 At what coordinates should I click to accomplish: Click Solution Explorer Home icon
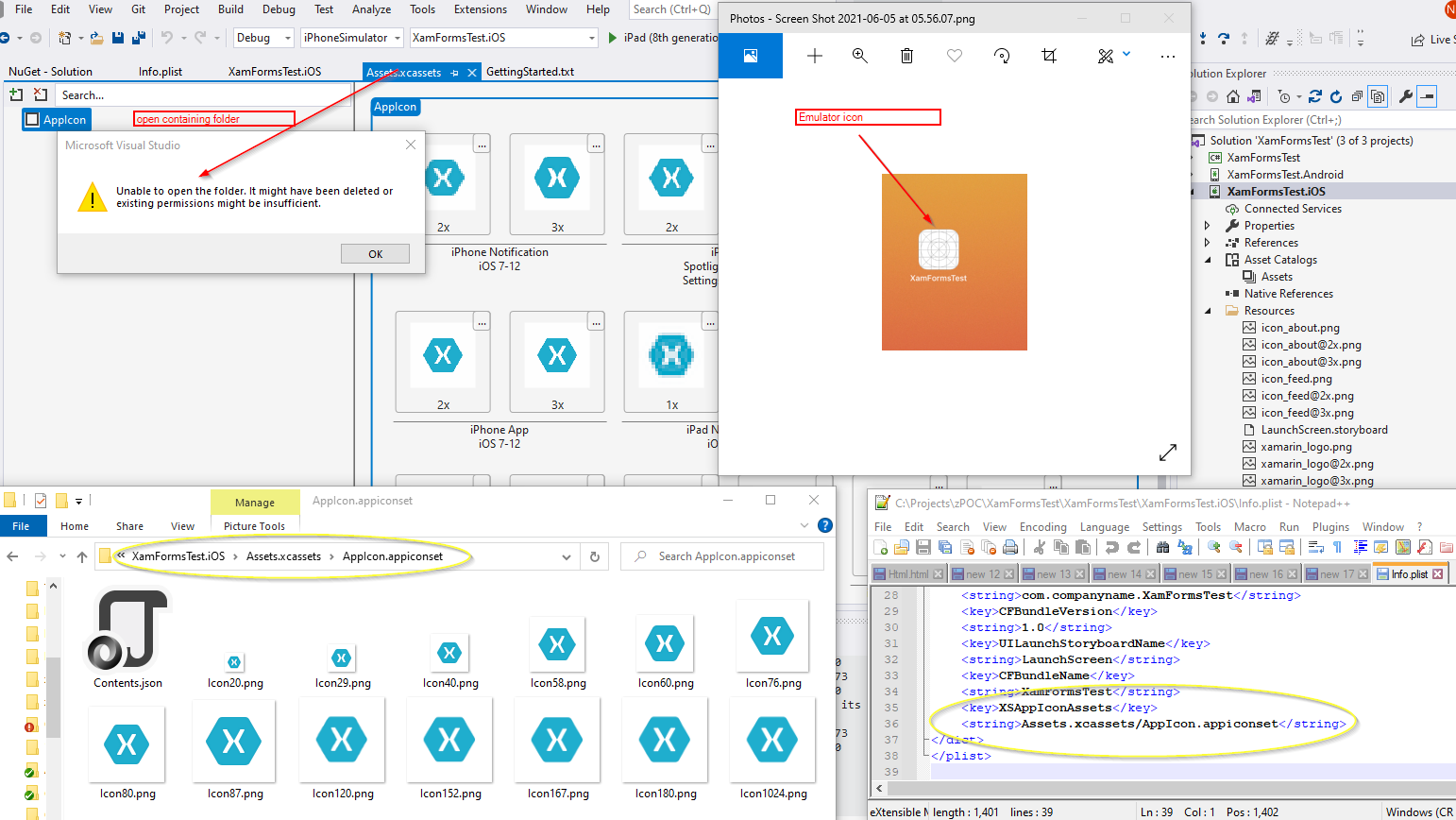1233,96
